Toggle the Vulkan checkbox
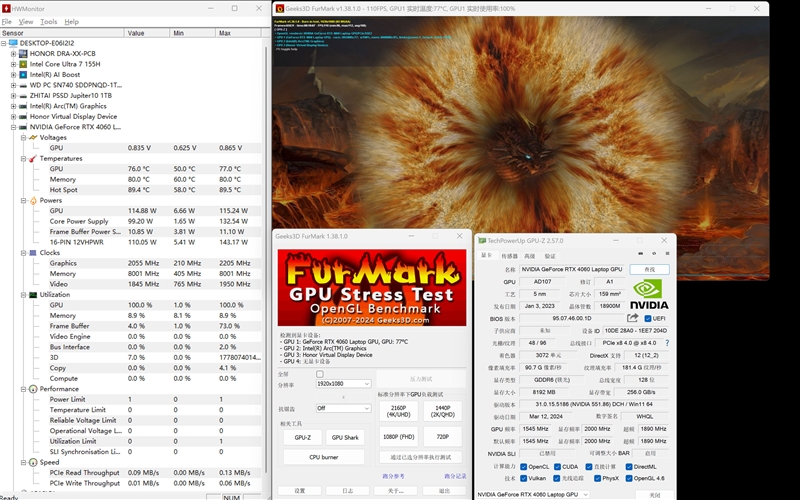Image resolution: width=800 pixels, height=500 pixels. point(523,479)
